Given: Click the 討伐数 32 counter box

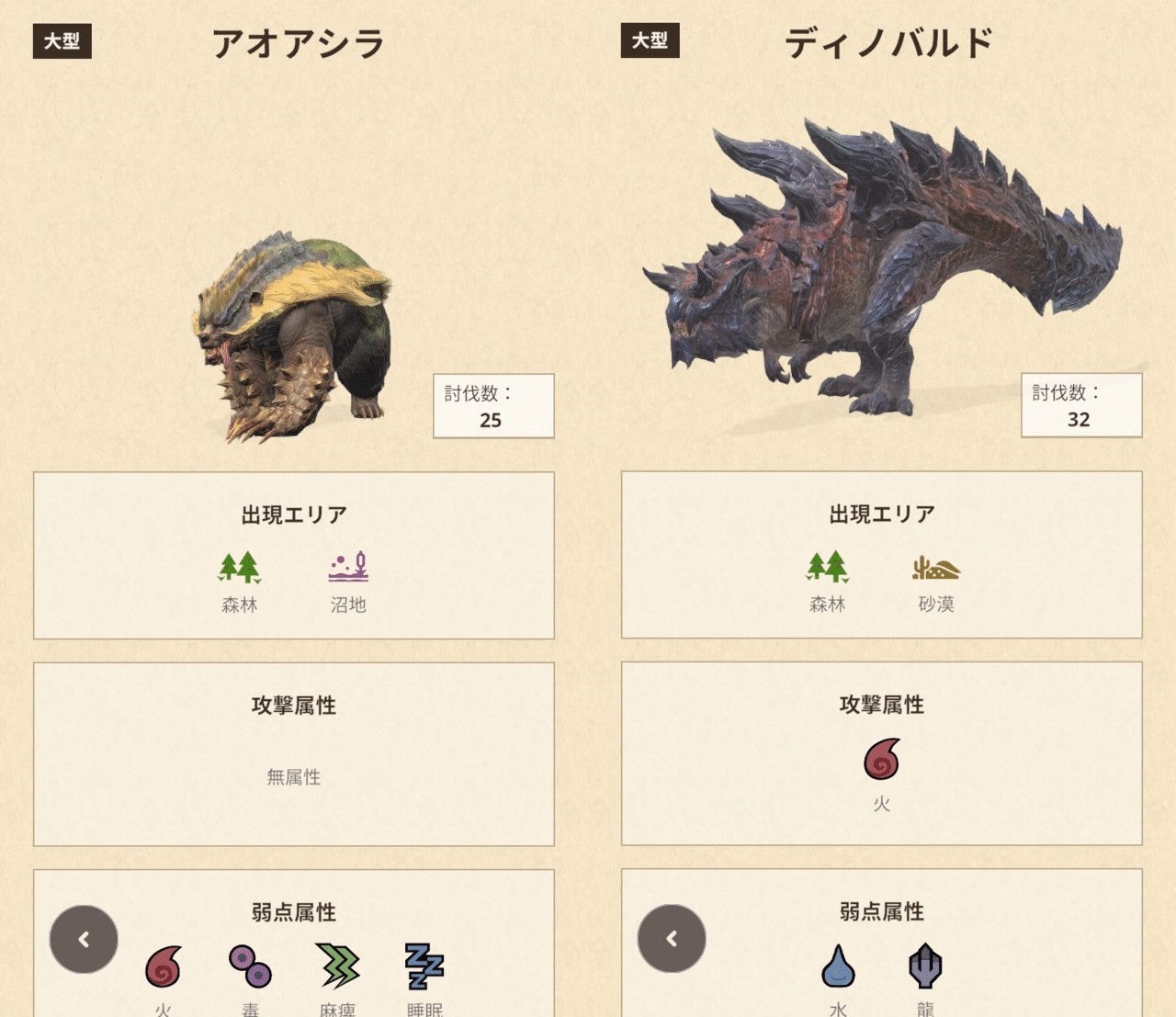Looking at the screenshot, I should (1081, 405).
